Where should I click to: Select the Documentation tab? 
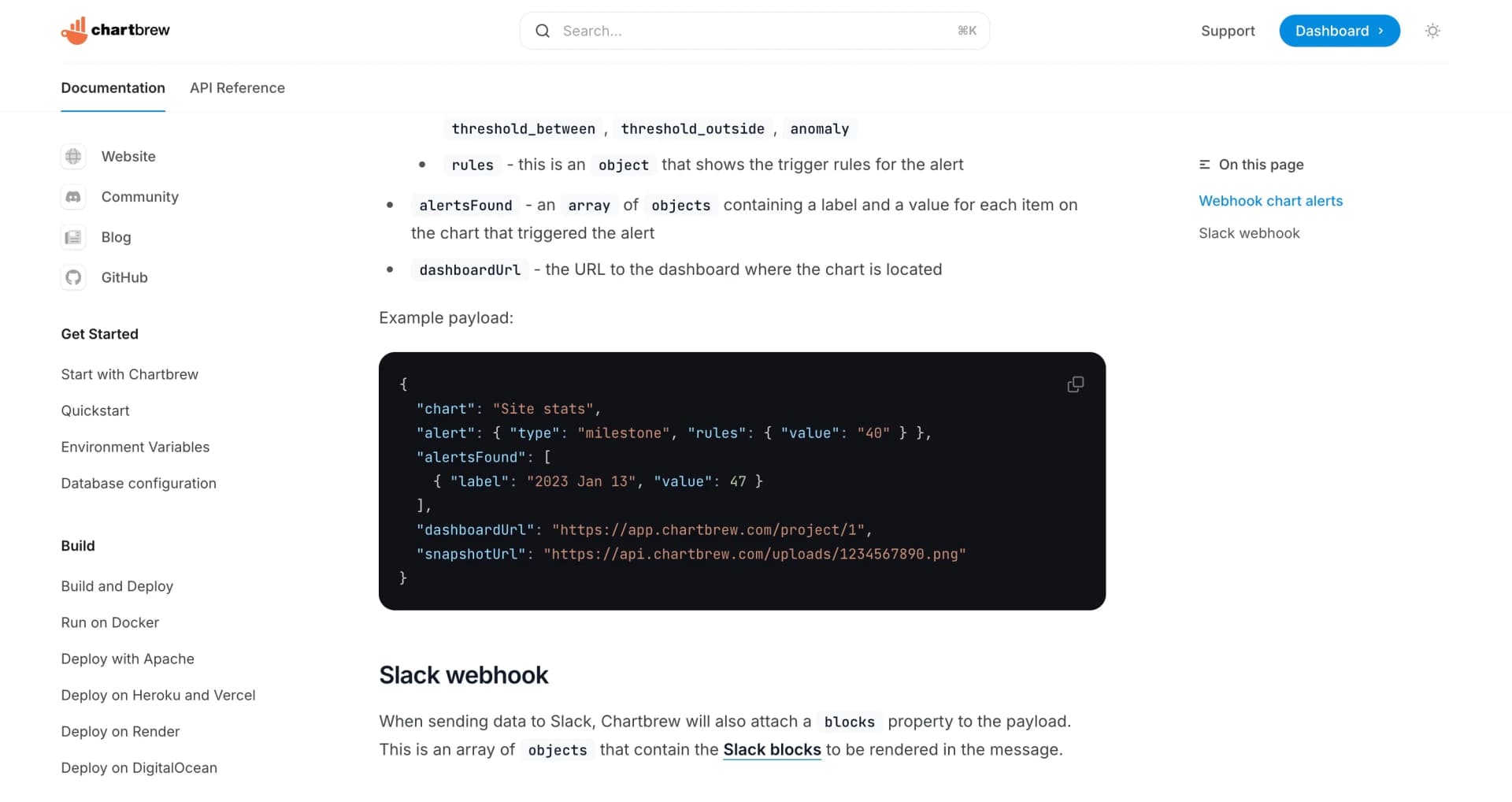click(113, 87)
